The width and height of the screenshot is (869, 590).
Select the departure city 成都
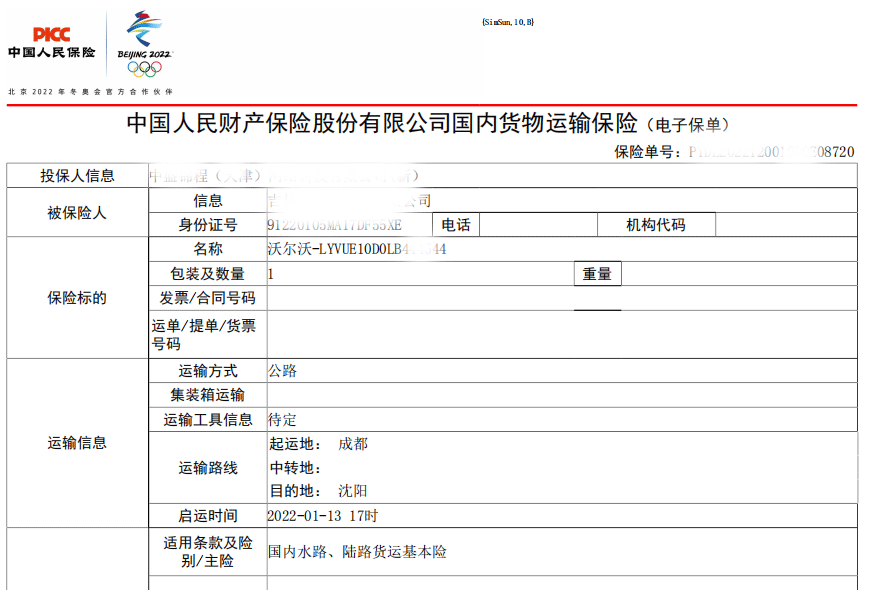click(x=354, y=443)
